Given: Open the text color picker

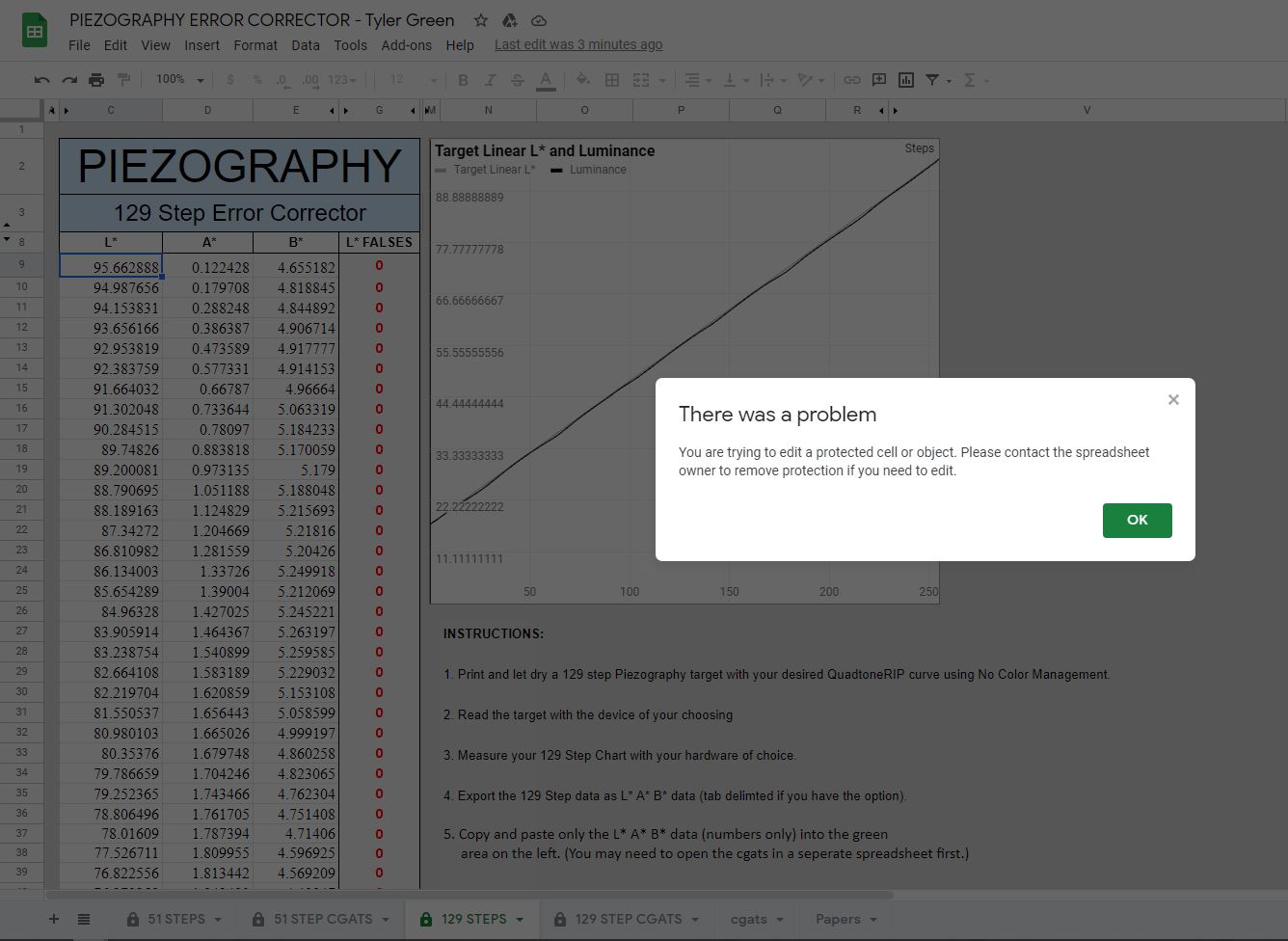Looking at the screenshot, I should pyautogui.click(x=546, y=80).
